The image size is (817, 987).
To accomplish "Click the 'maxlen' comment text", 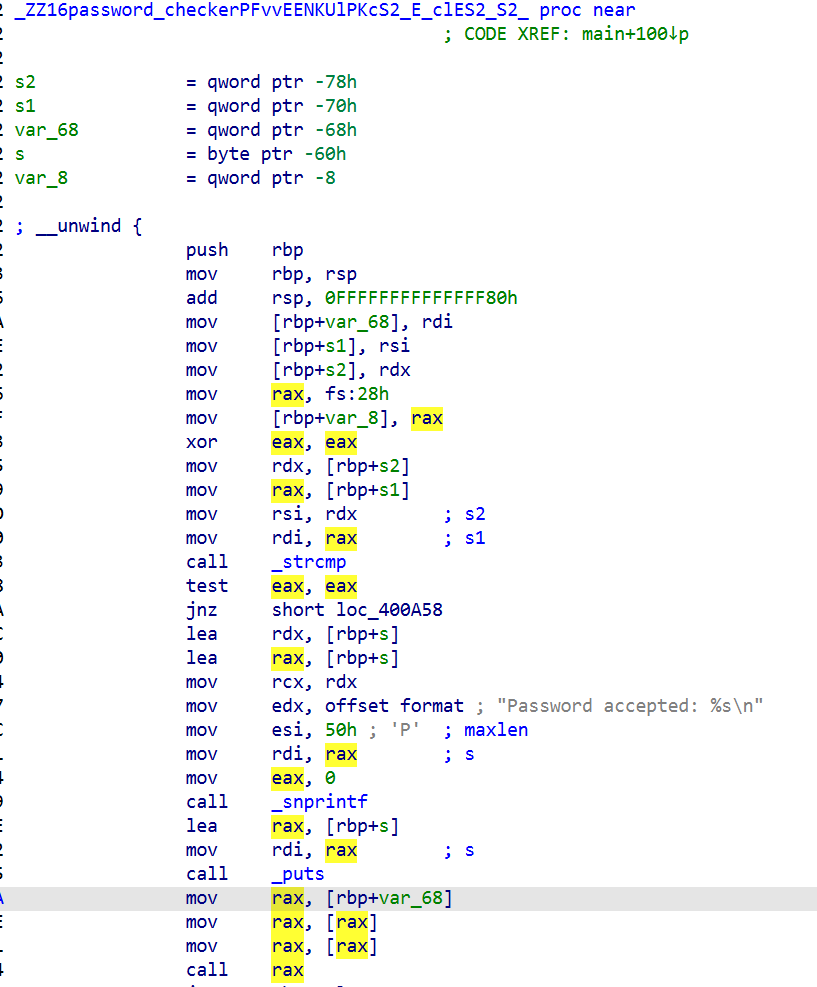I will point(496,730).
